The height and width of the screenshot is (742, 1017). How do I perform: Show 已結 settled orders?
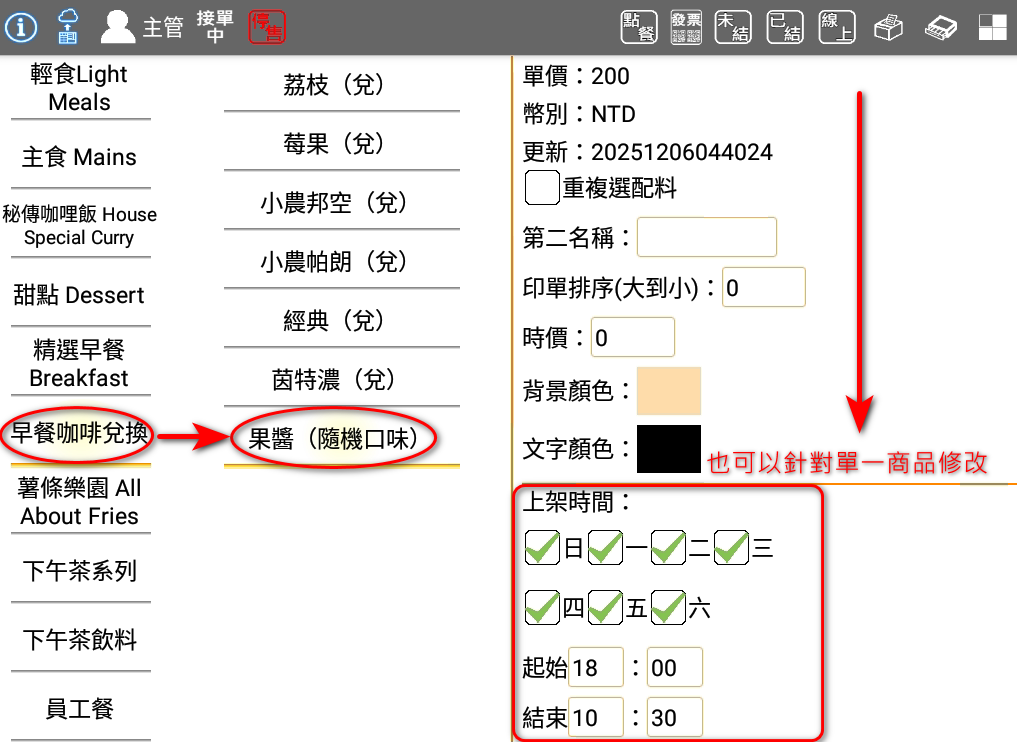point(784,27)
